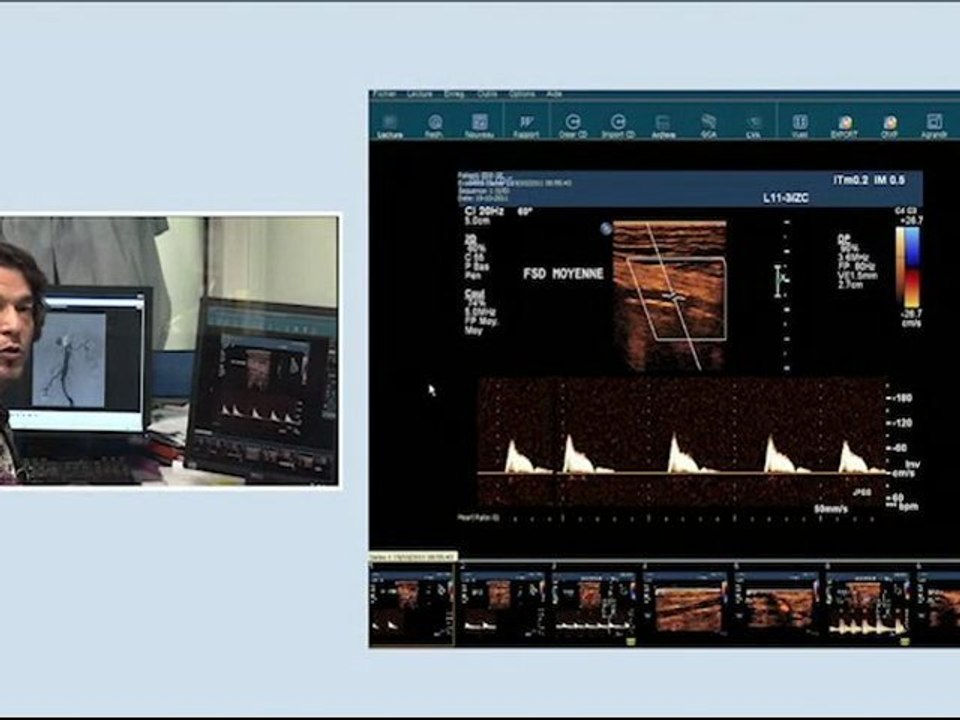This screenshot has width=960, height=720.
Task: Click the Rech. search toolbar icon
Action: 435,126
